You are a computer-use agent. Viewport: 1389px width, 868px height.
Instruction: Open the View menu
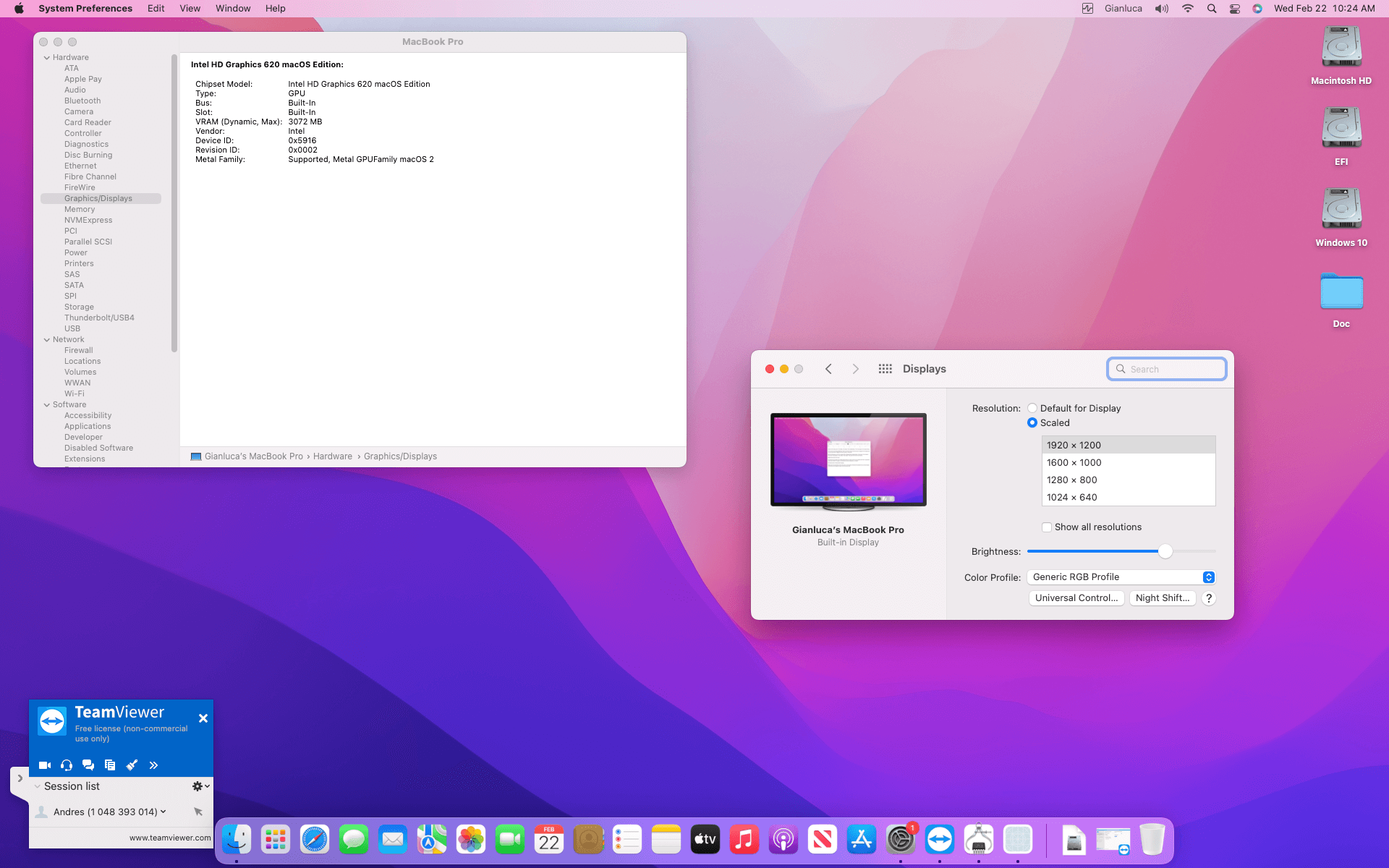pyautogui.click(x=190, y=9)
